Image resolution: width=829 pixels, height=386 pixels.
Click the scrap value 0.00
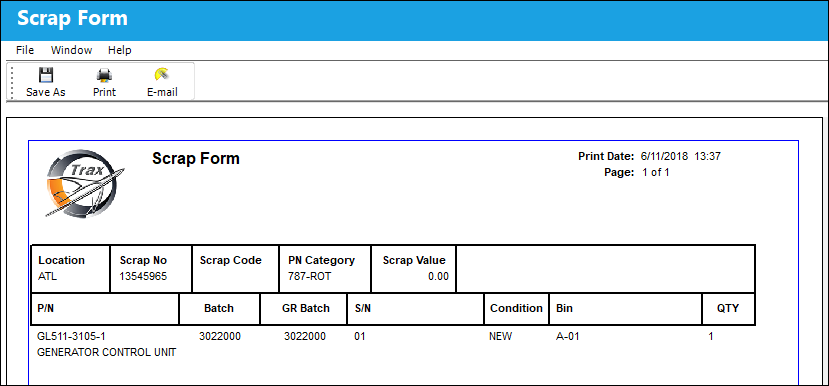coord(438,276)
